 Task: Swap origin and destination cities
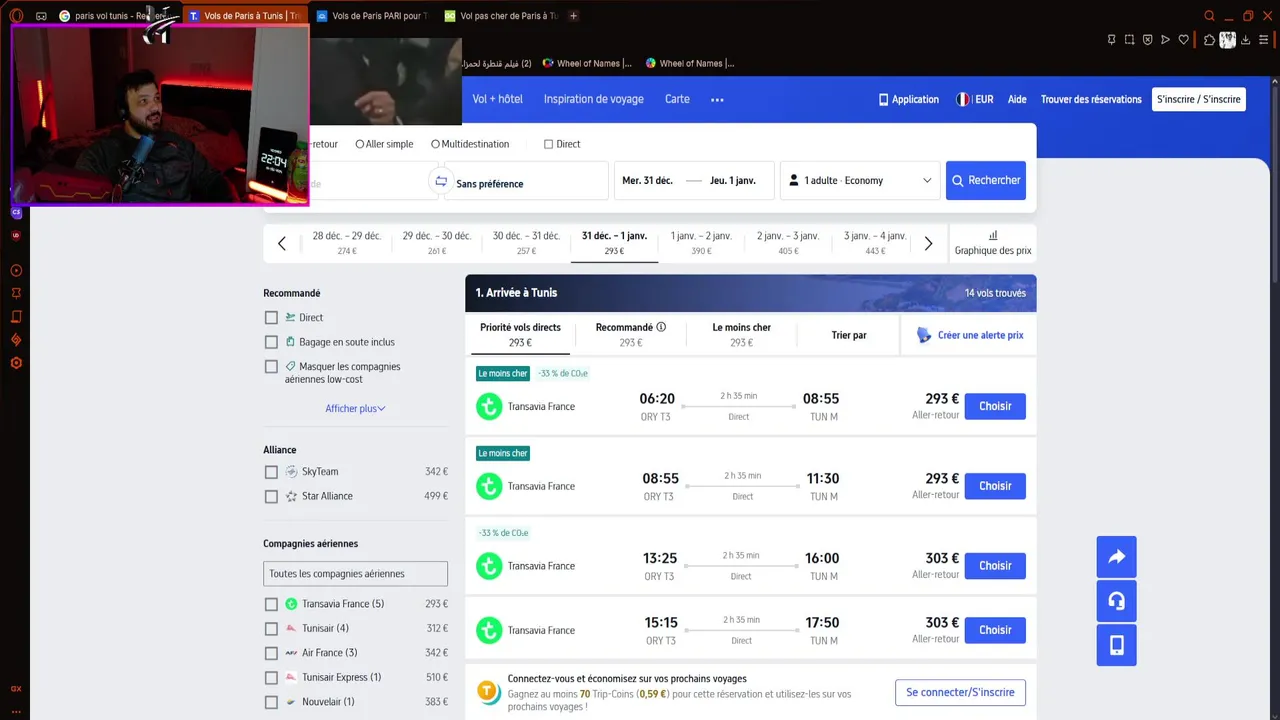click(x=440, y=181)
